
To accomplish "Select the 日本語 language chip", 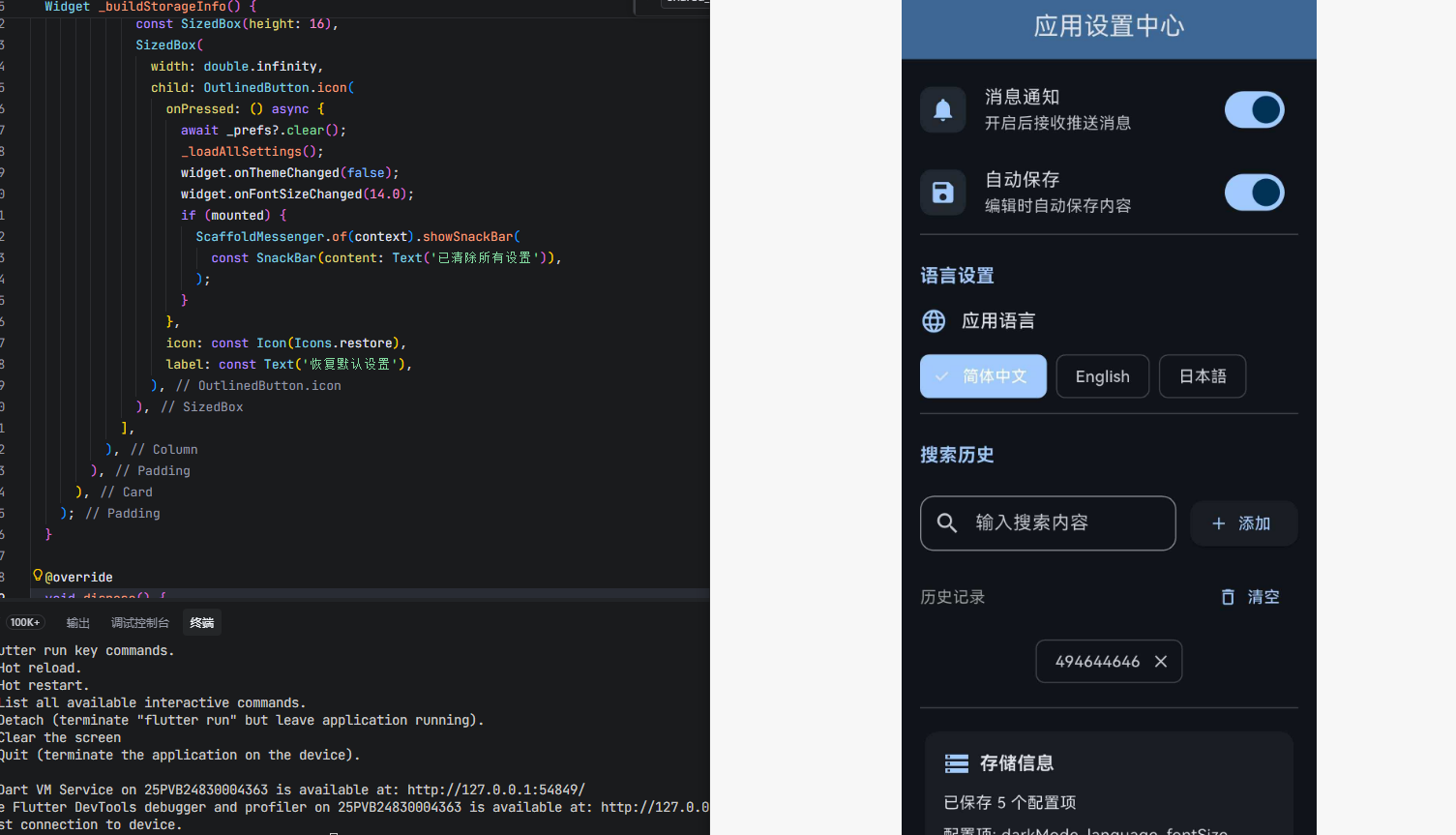I will point(1203,376).
